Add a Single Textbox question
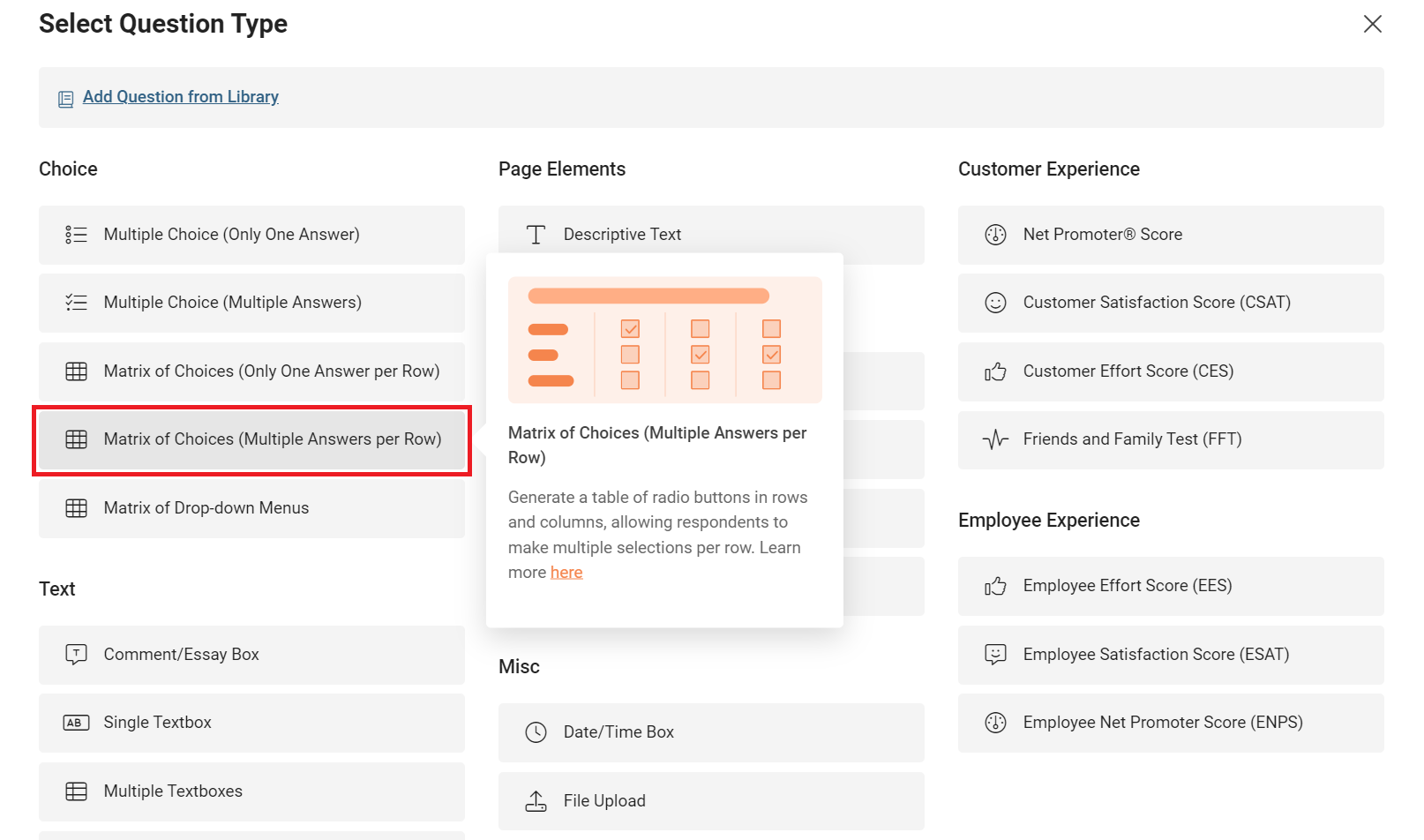Screen dimensions: 1424x840 [251, 723]
